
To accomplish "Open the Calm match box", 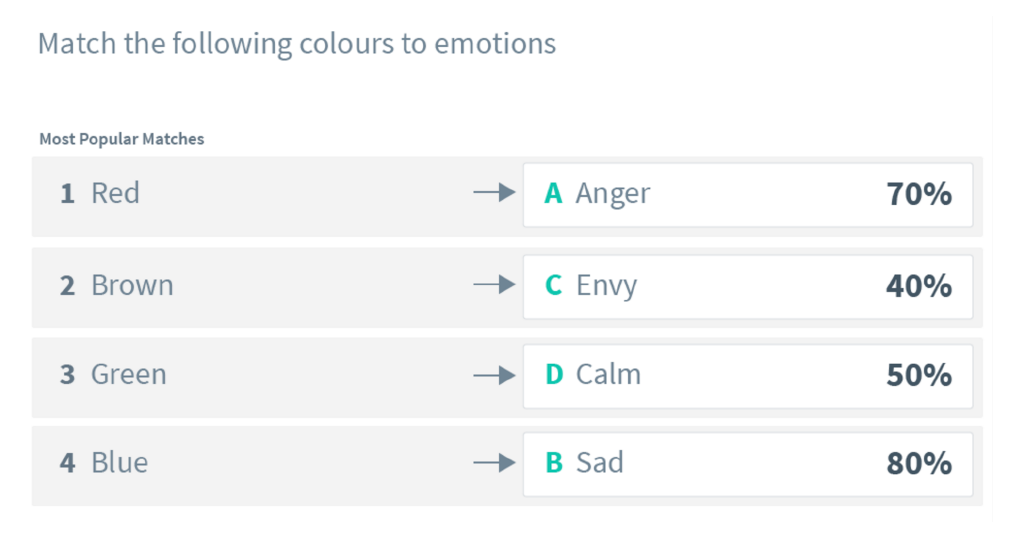I will 748,376.
